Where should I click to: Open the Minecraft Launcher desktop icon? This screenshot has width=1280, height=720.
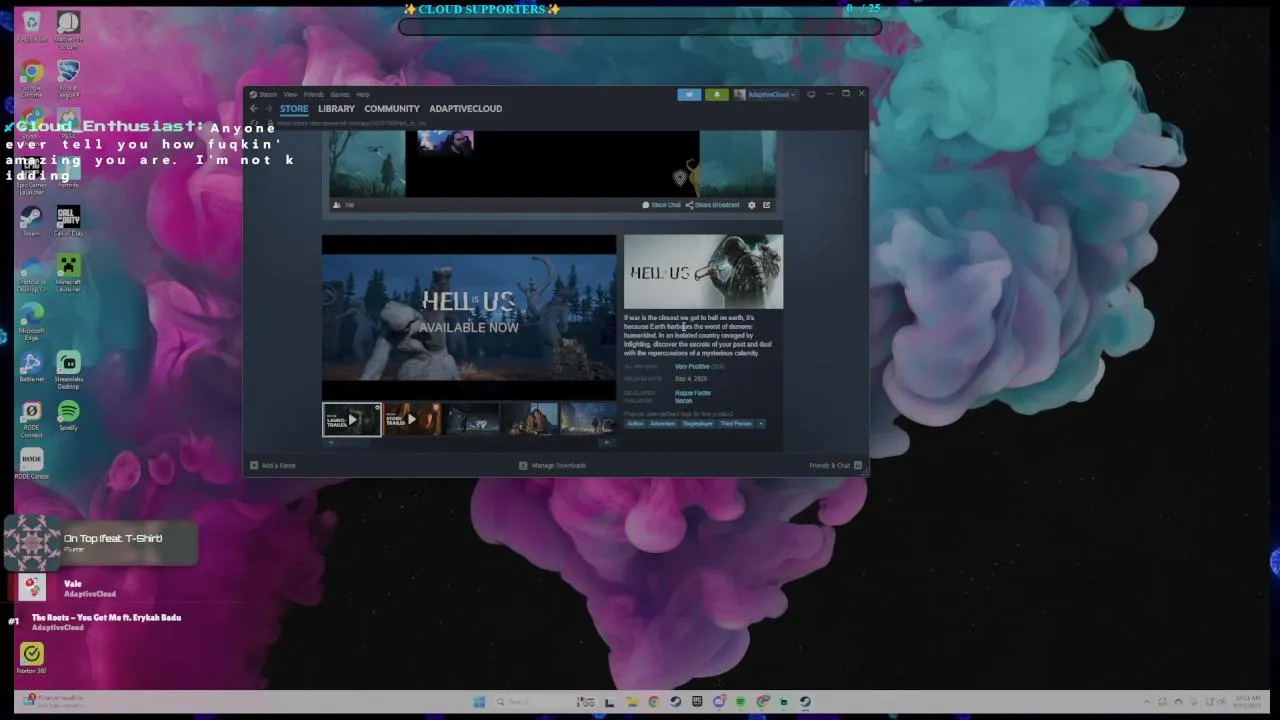coord(68,272)
